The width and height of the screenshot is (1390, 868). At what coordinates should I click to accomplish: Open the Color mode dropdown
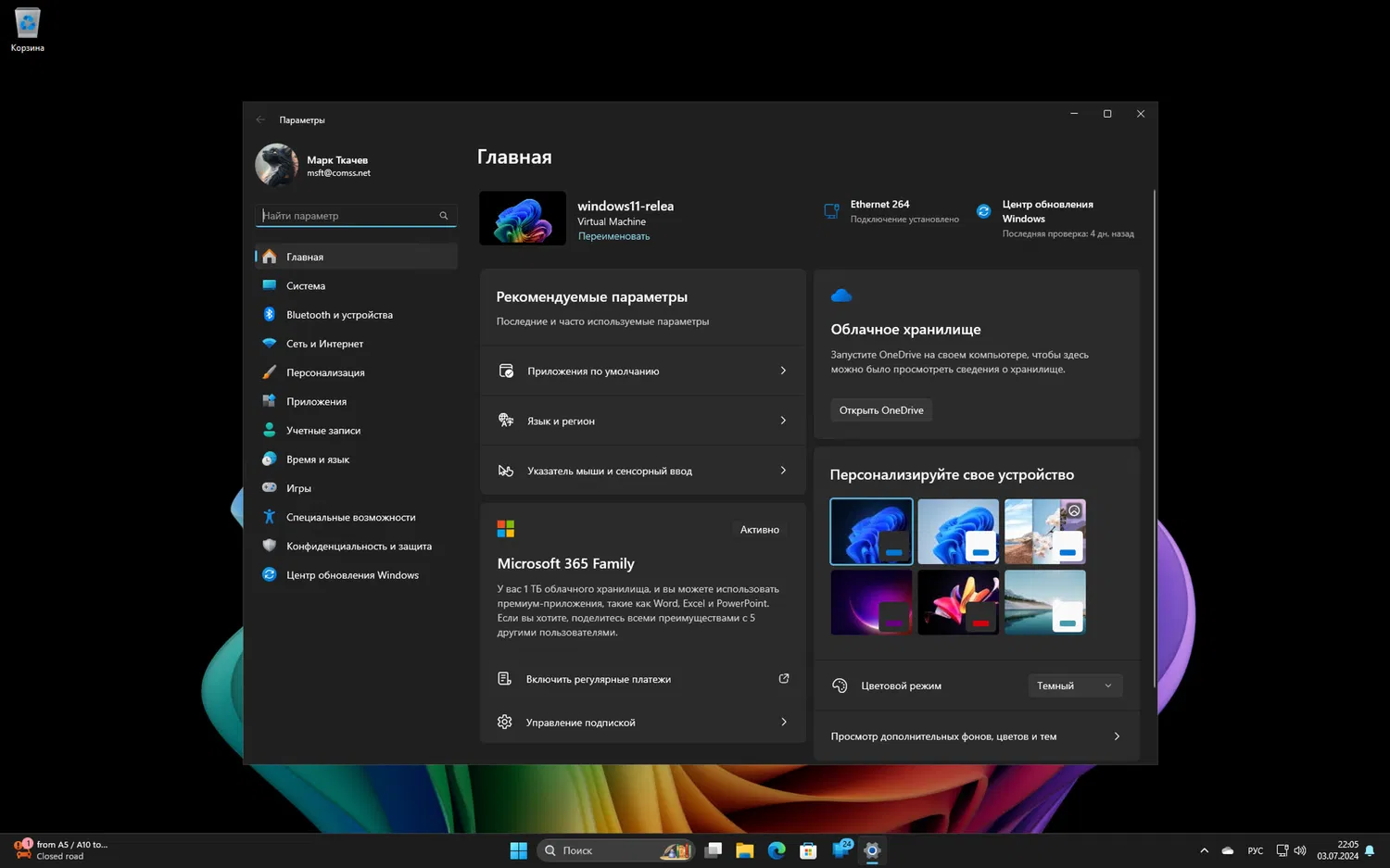(x=1075, y=686)
